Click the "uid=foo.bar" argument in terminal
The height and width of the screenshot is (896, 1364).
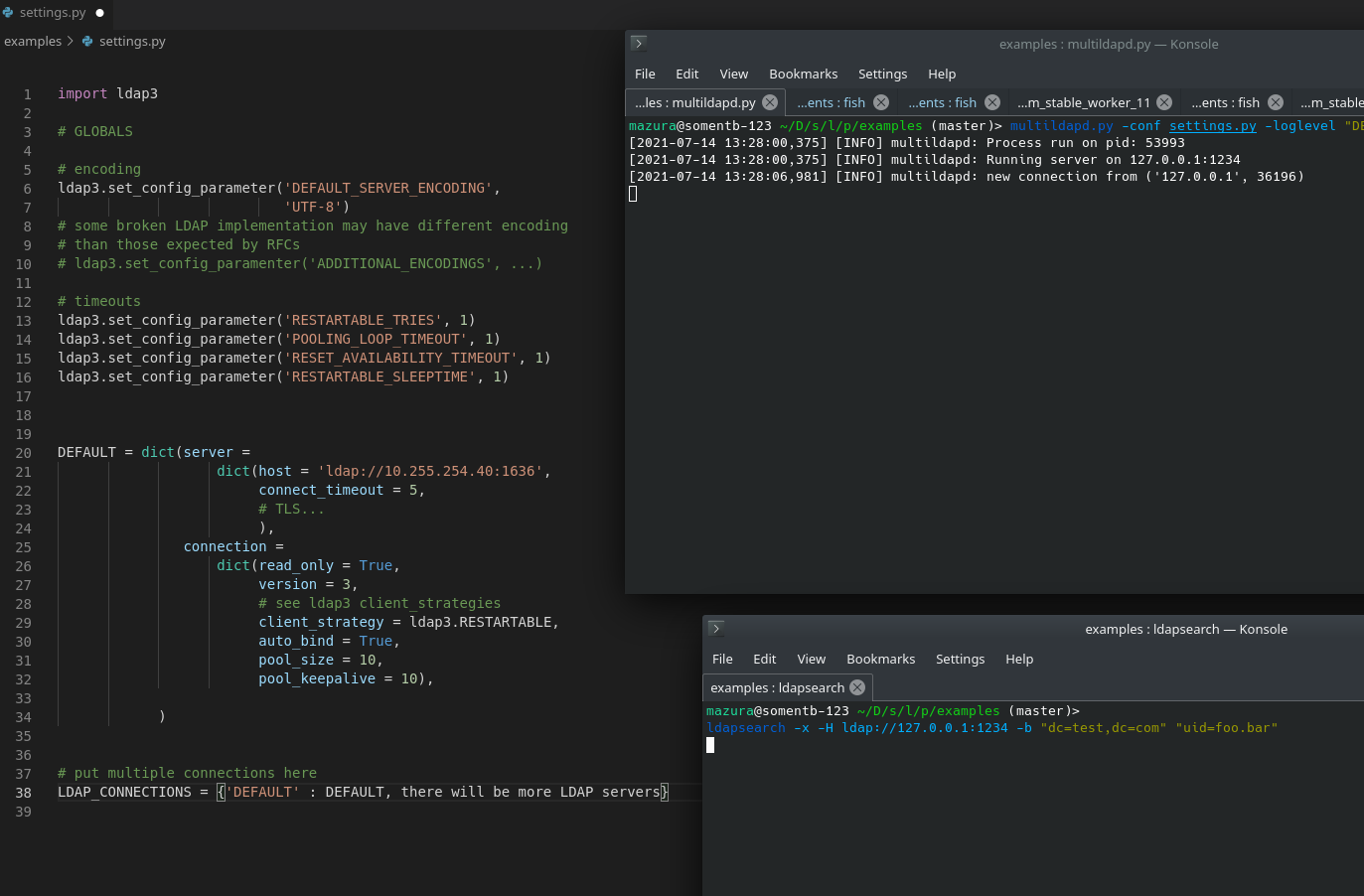tap(1227, 728)
